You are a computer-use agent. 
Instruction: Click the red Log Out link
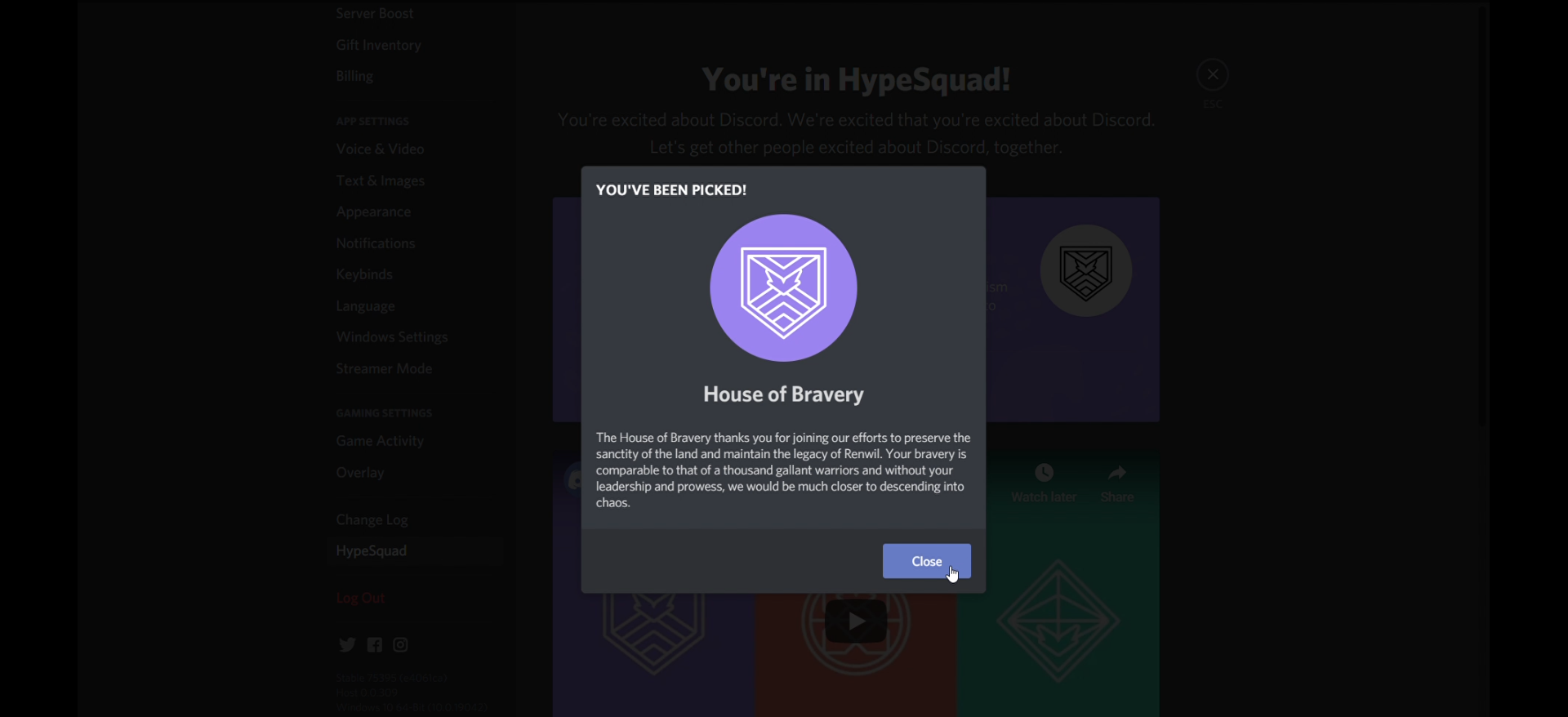click(x=360, y=598)
